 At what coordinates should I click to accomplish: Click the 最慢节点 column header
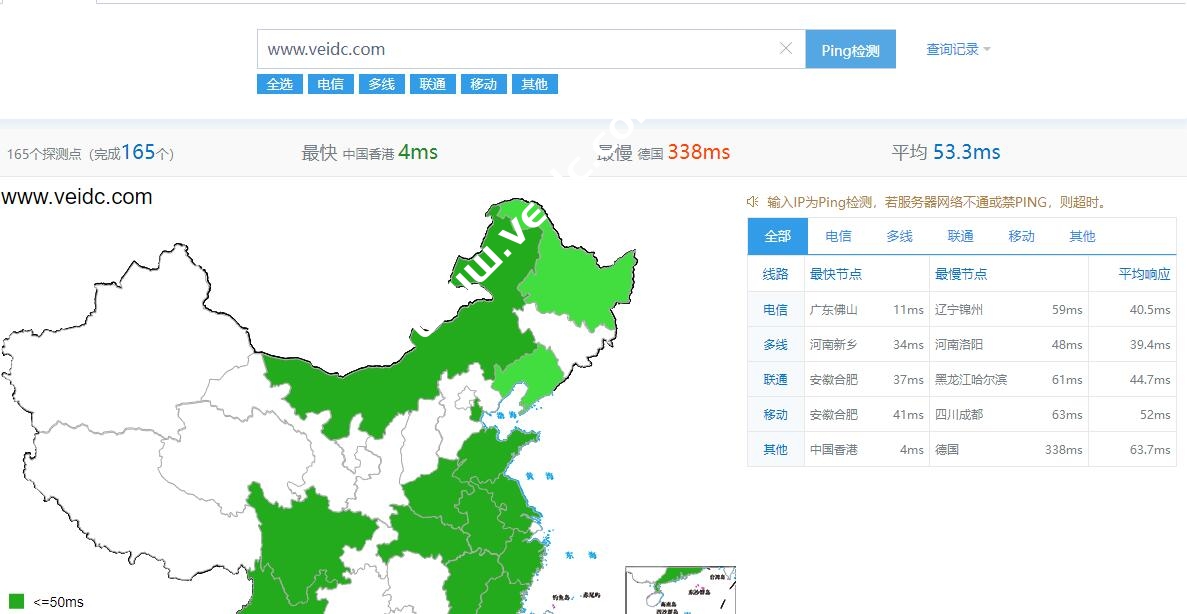[961, 274]
